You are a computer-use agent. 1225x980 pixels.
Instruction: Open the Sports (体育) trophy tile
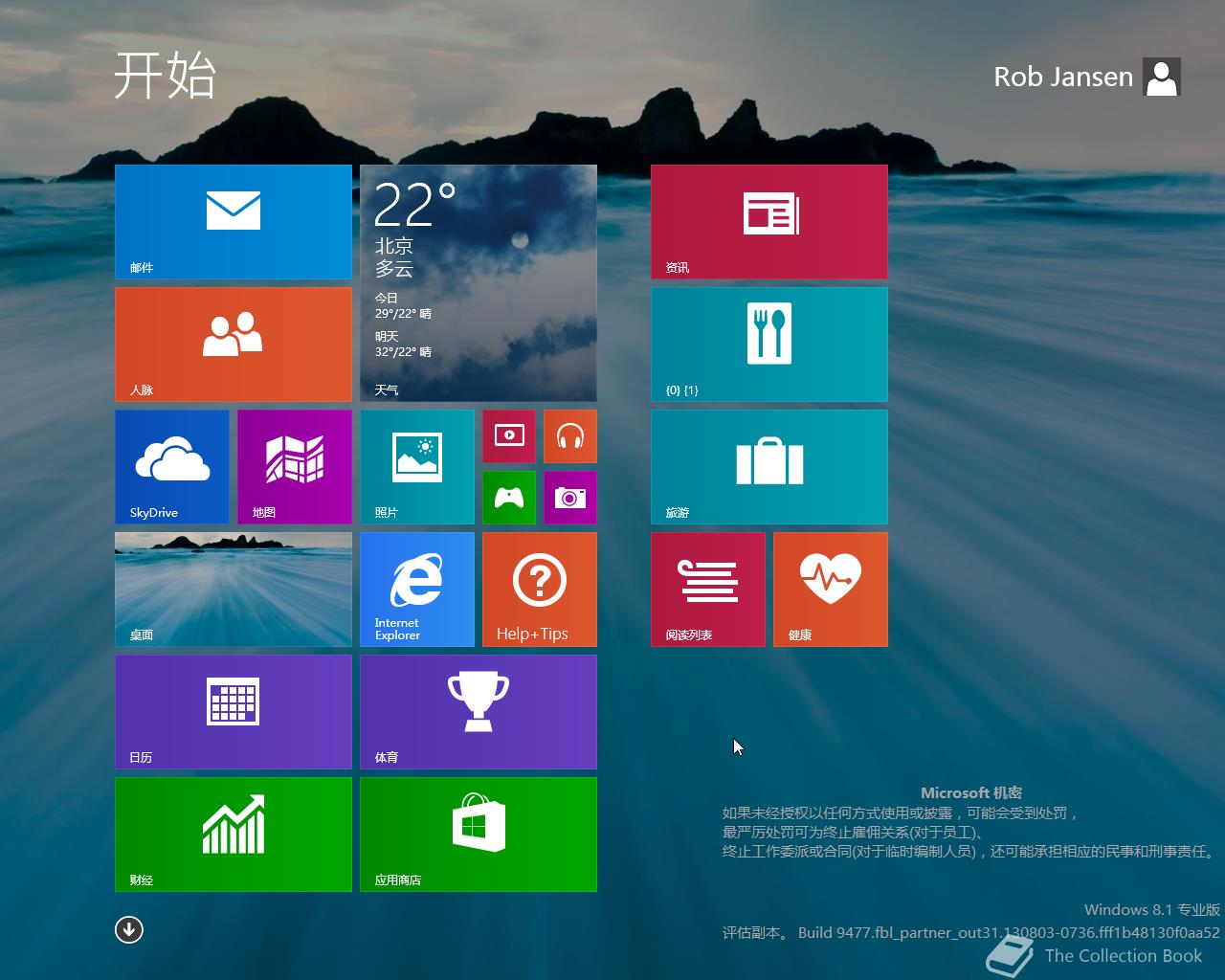[479, 712]
